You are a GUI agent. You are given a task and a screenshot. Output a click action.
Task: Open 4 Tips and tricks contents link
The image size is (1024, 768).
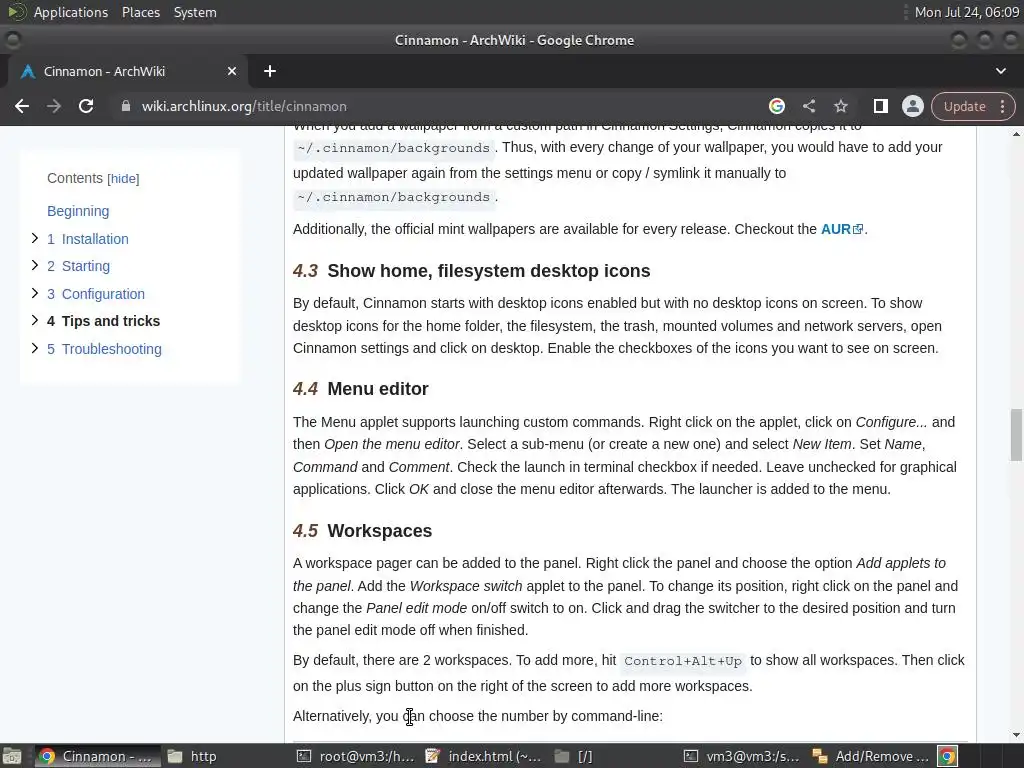pyautogui.click(x=103, y=321)
